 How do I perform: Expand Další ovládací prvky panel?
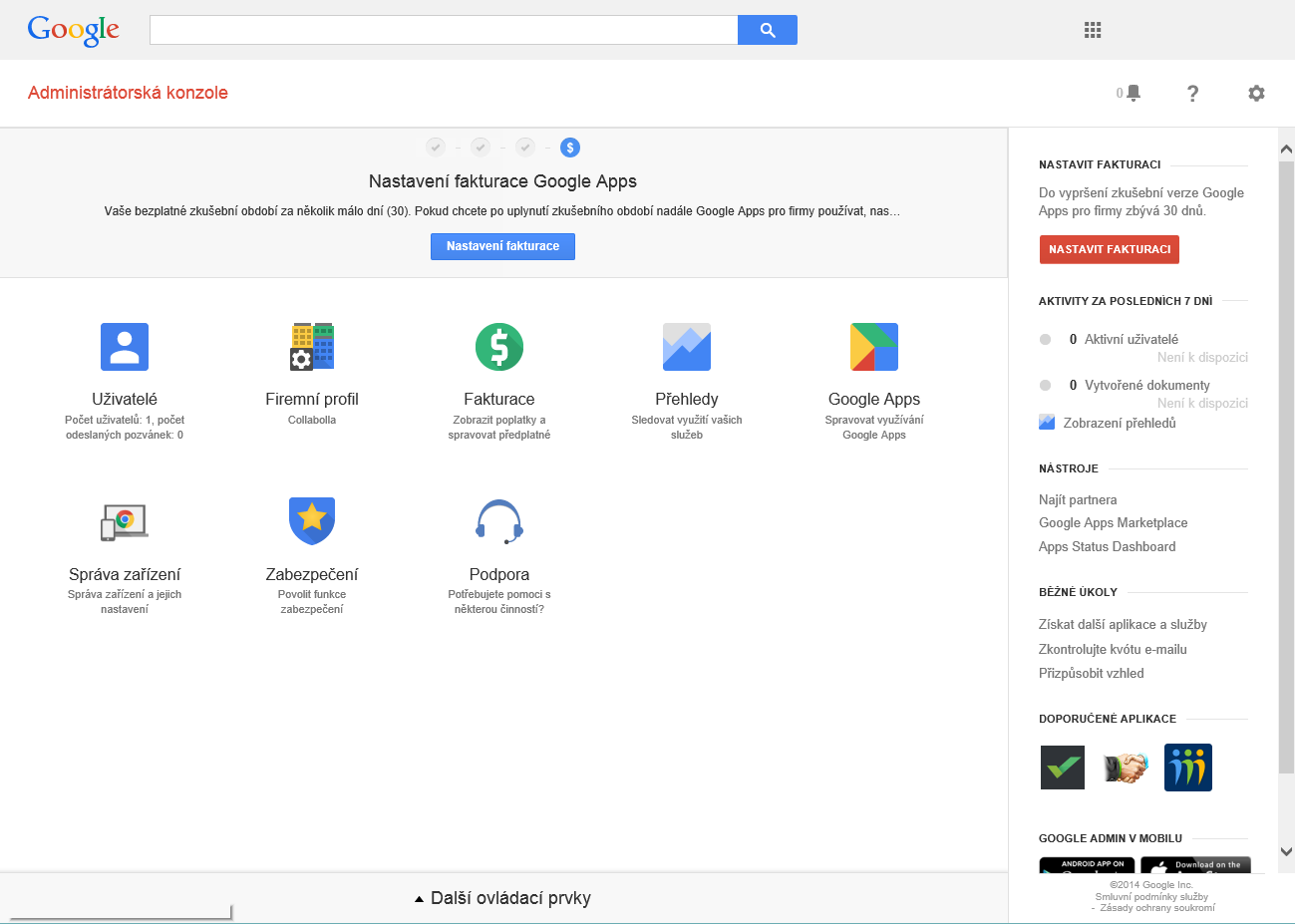[x=503, y=898]
